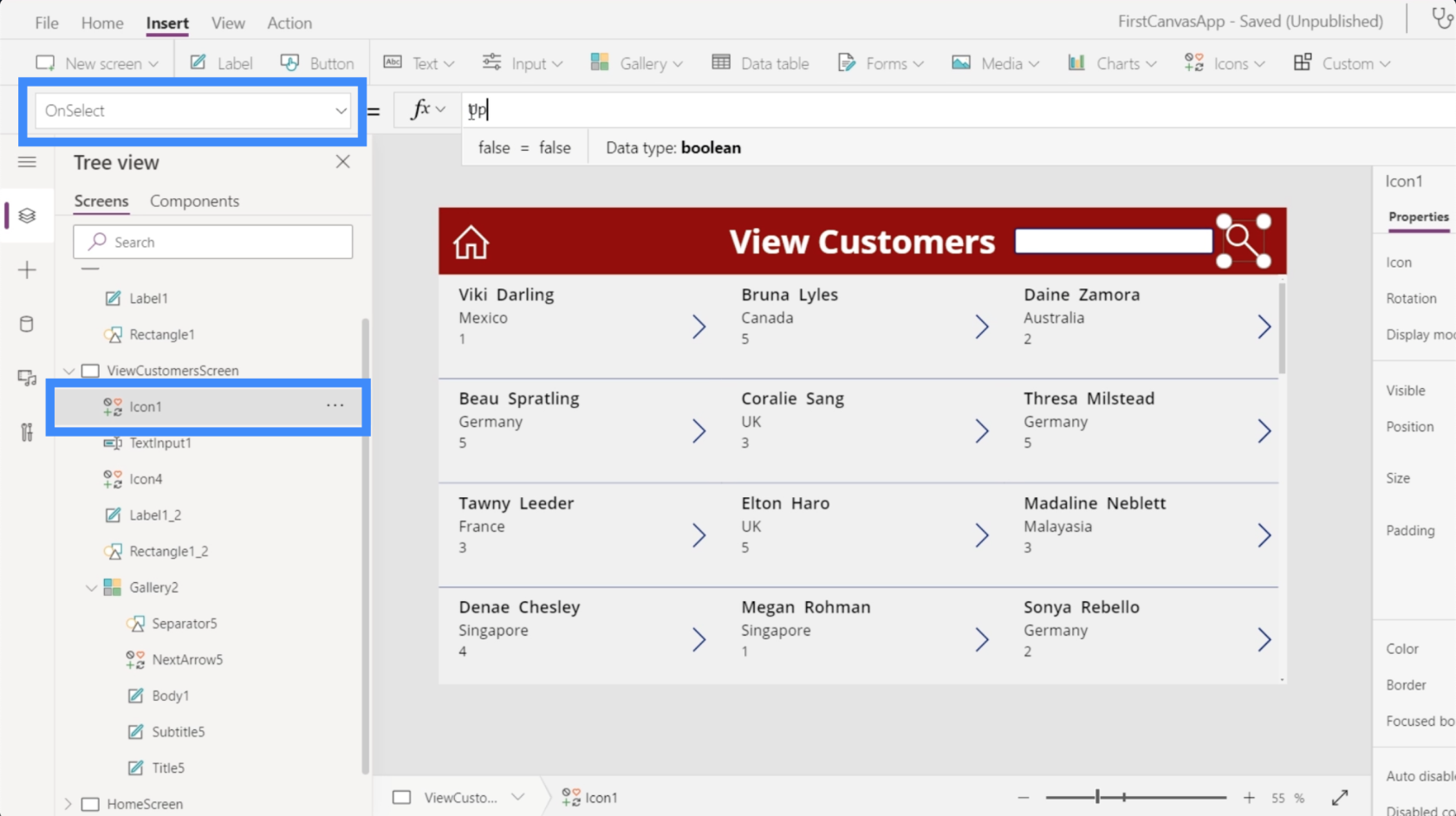Switch to the Home ribbon tab

click(102, 23)
